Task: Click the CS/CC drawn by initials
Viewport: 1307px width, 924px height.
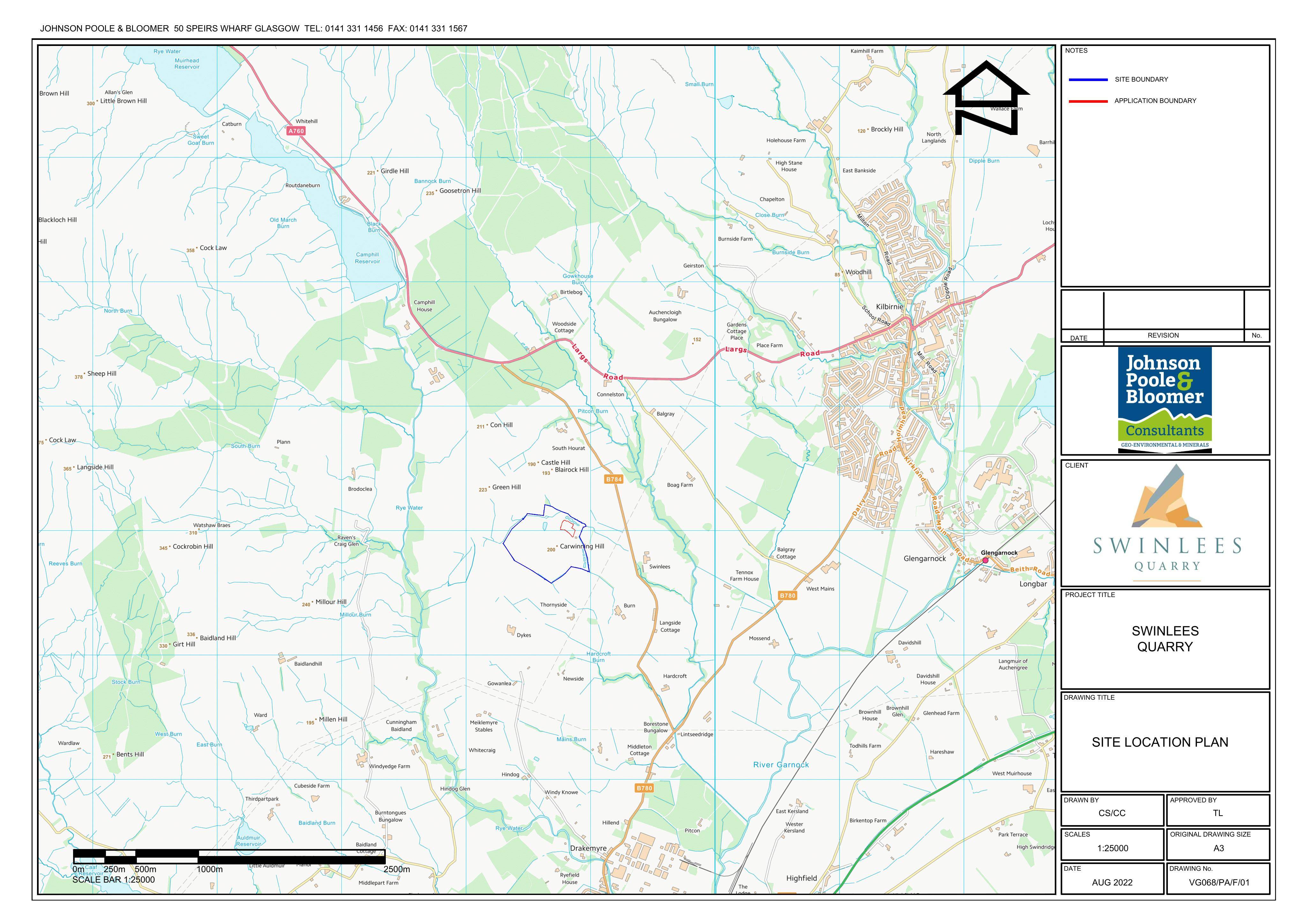Action: tap(1112, 813)
